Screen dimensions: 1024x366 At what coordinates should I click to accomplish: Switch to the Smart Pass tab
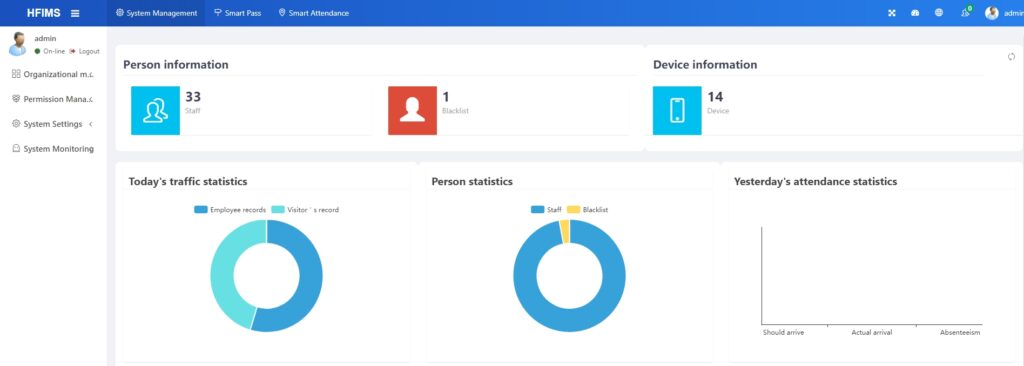point(238,13)
